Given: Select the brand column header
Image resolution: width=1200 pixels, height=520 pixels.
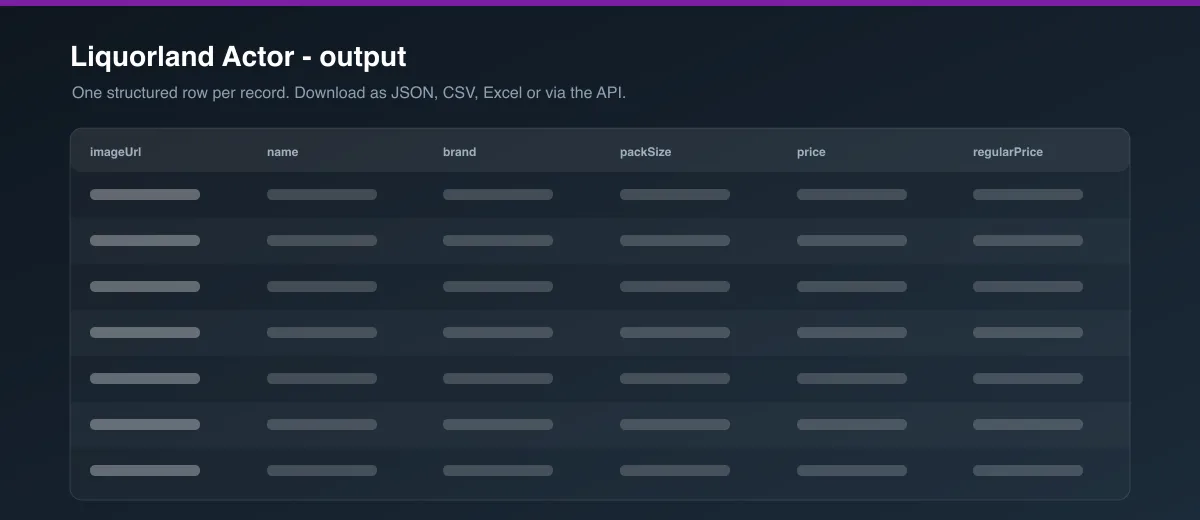Looking at the screenshot, I should coord(460,152).
